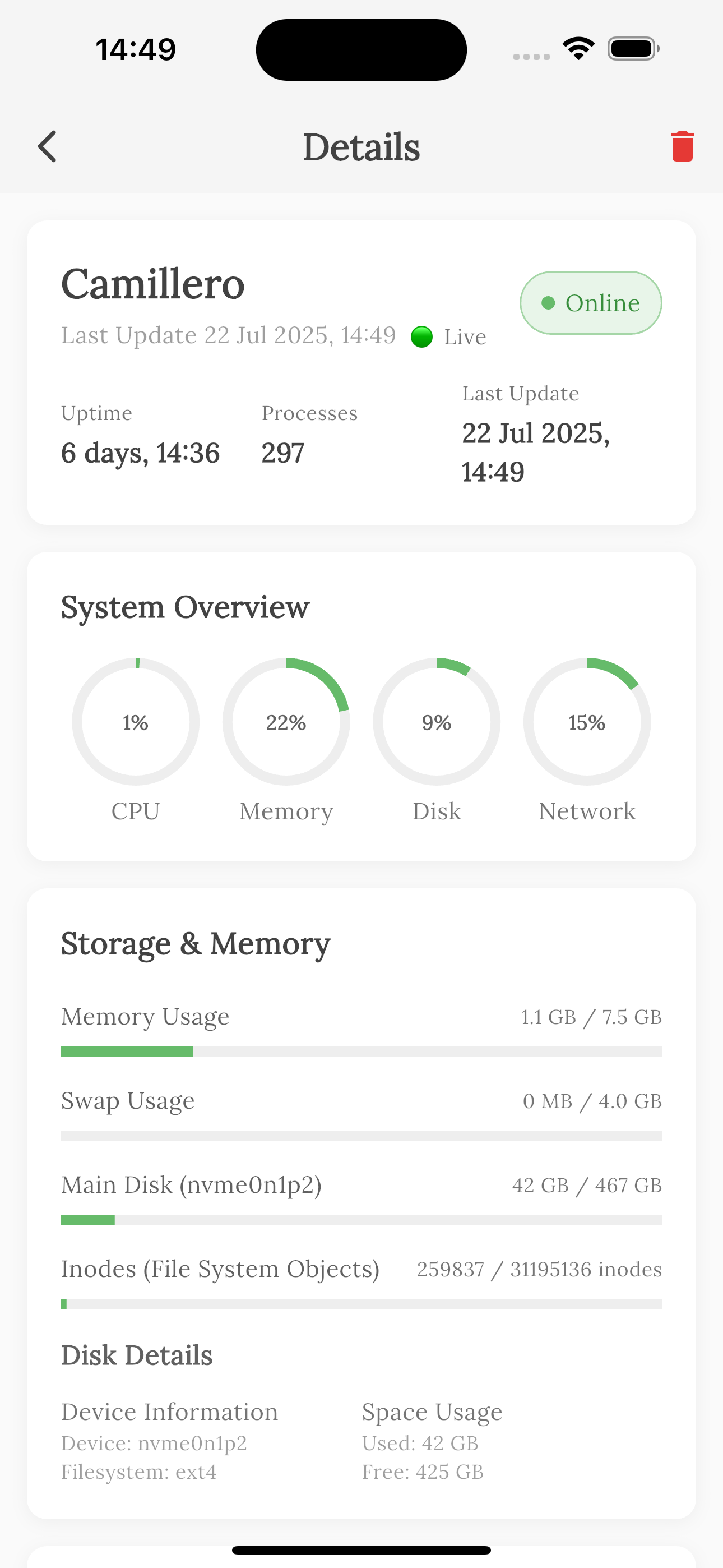Tap the back arrow icon
Screen dimensions: 723x1568
[x=47, y=147]
